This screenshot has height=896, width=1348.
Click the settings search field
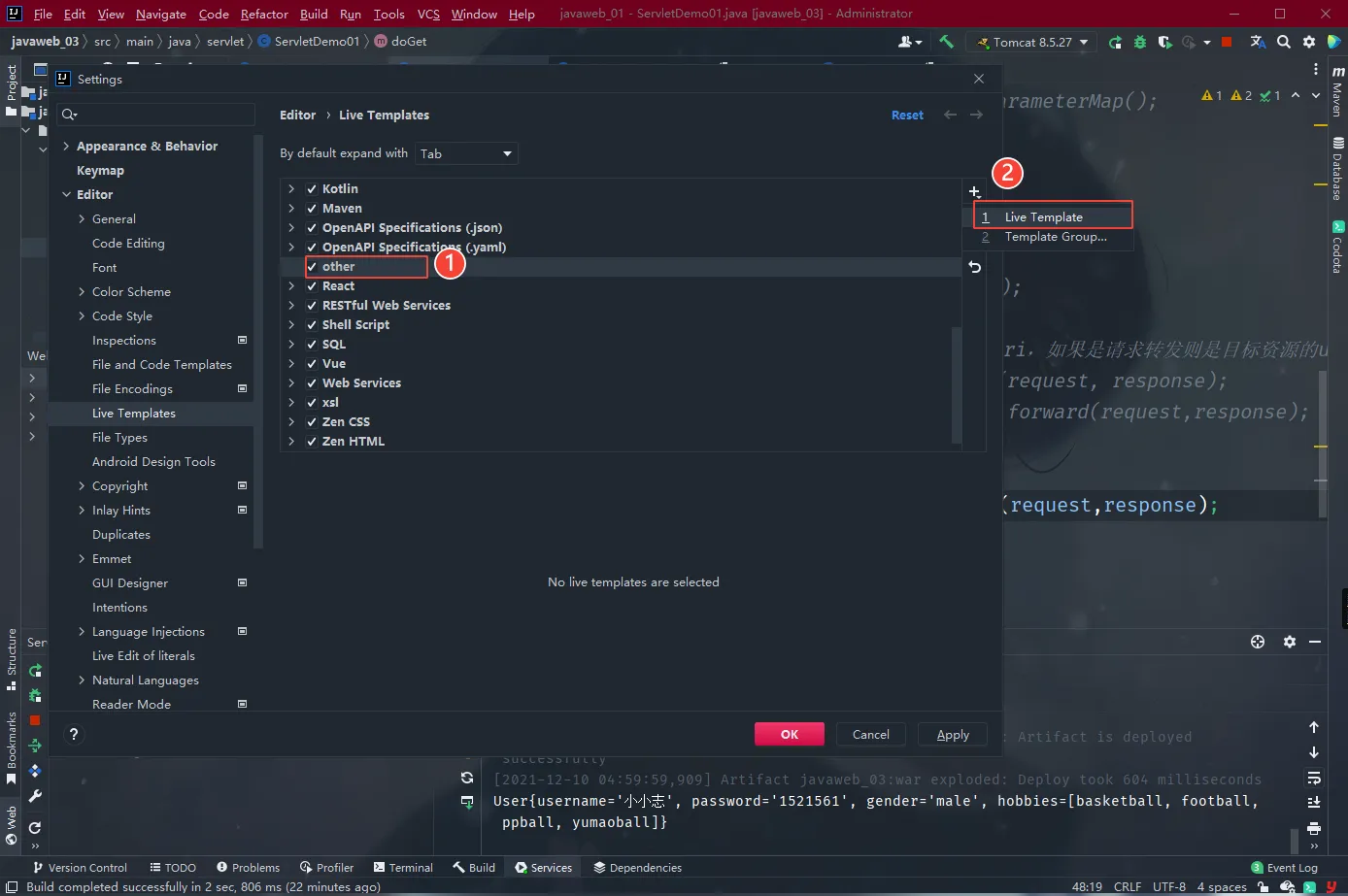(x=155, y=115)
